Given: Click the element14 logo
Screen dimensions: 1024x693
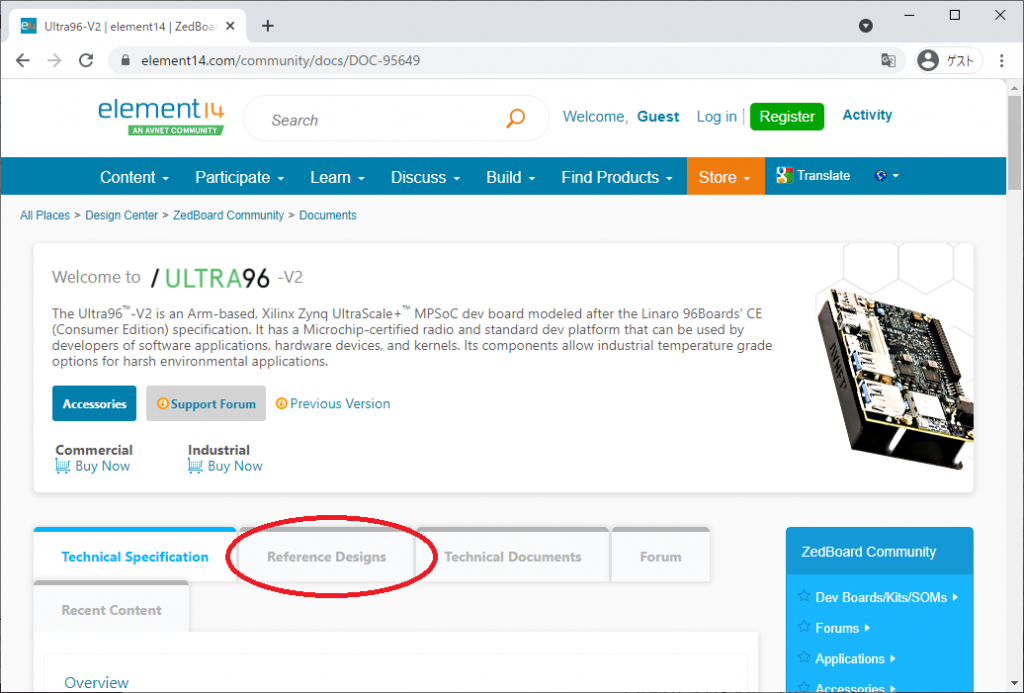Looking at the screenshot, I should click(x=161, y=115).
